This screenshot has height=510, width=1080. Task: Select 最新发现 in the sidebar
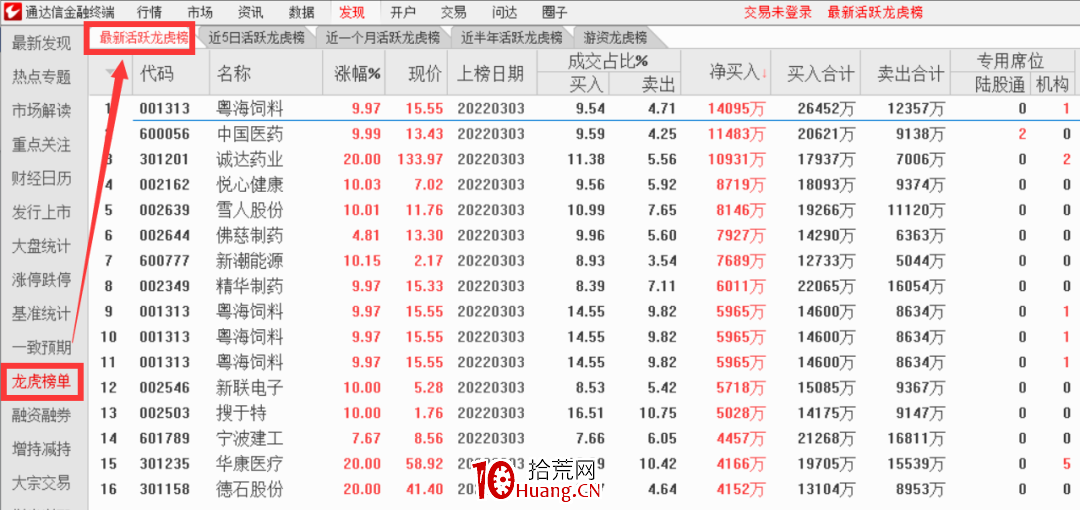pos(41,44)
